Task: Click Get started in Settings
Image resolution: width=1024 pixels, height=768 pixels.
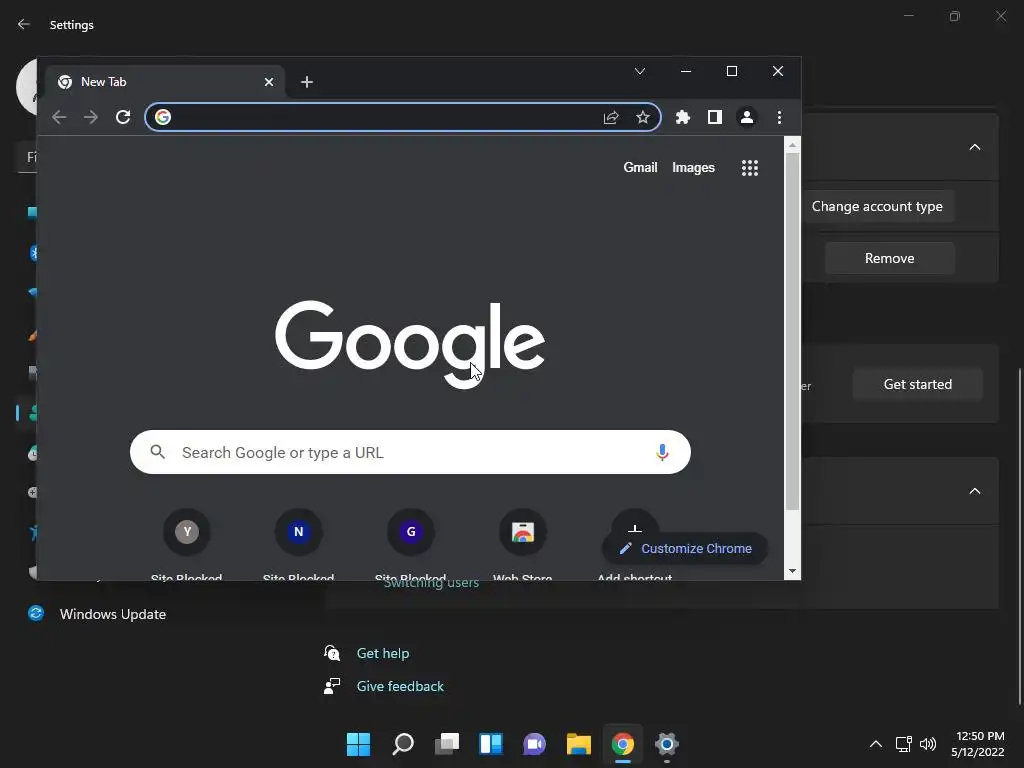Action: [x=918, y=384]
